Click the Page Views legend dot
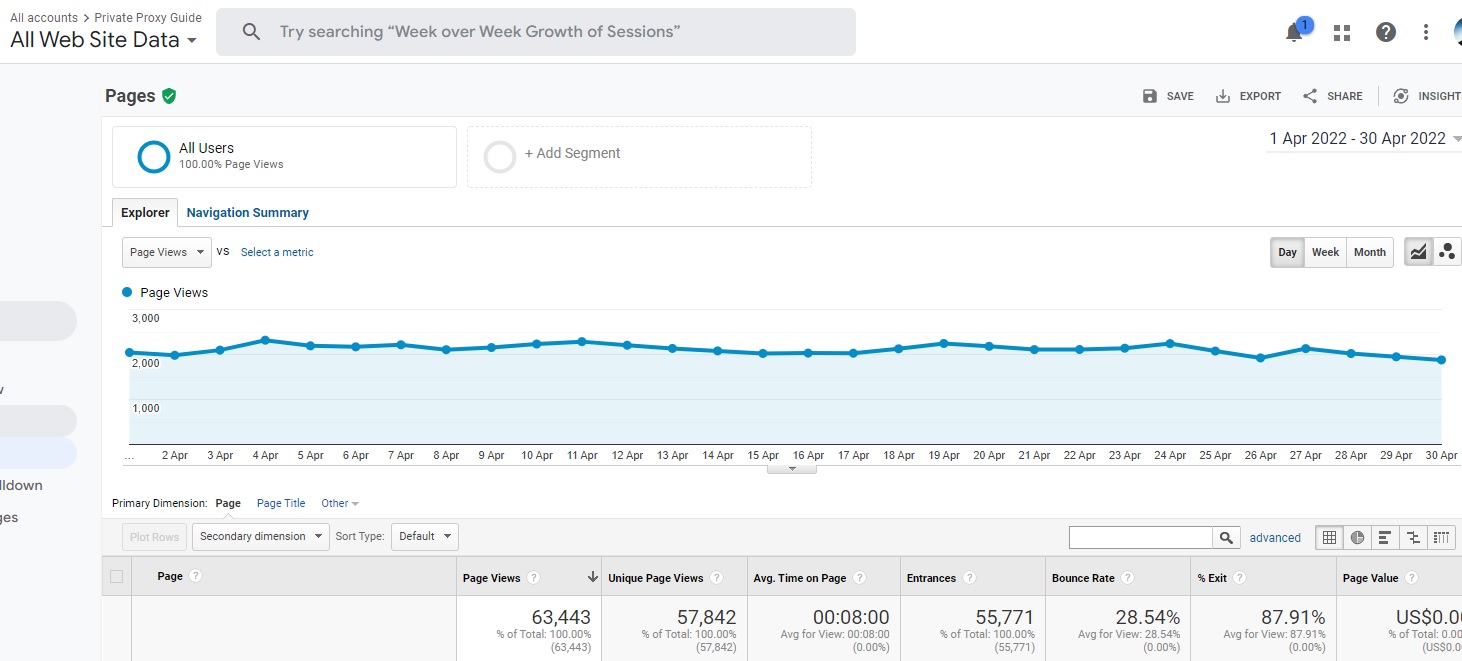 pos(127,292)
